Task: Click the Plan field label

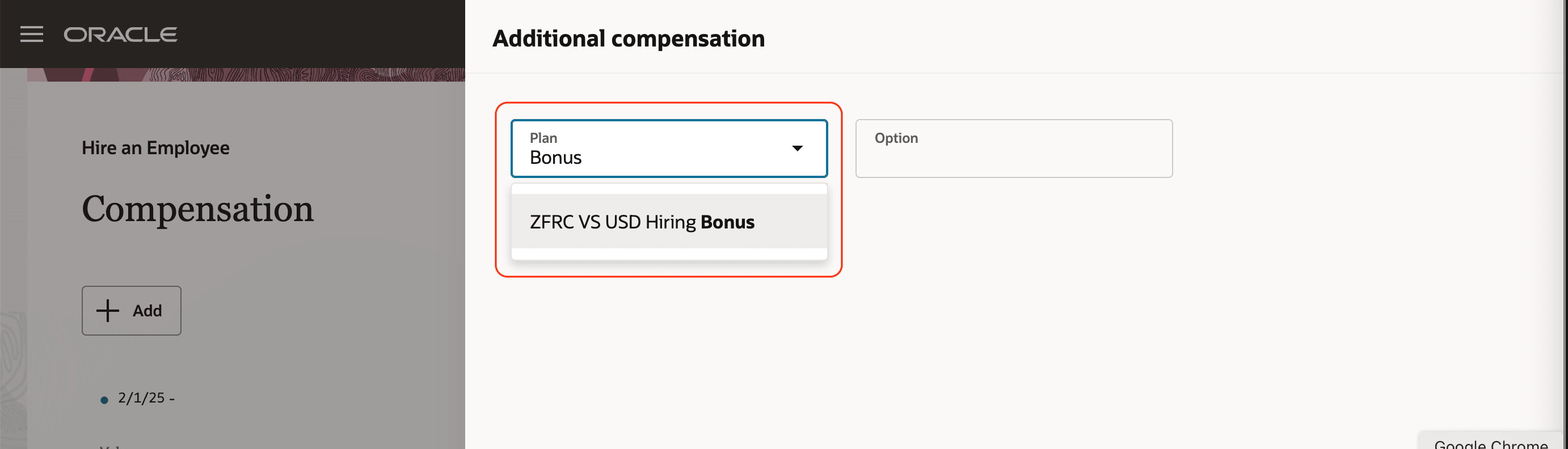Action: click(x=543, y=138)
